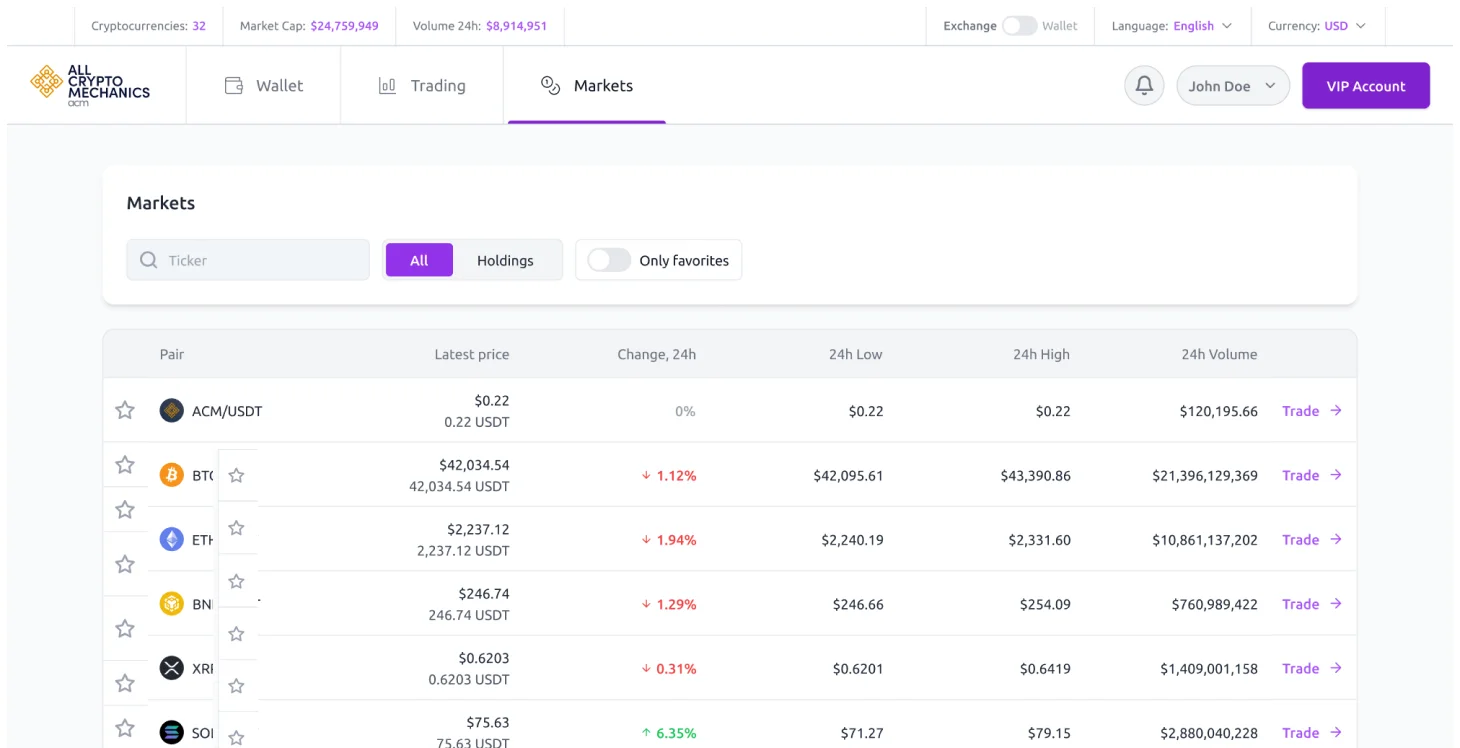Open the Language English dropdown
The width and height of the screenshot is (1460, 748).
1173,25
